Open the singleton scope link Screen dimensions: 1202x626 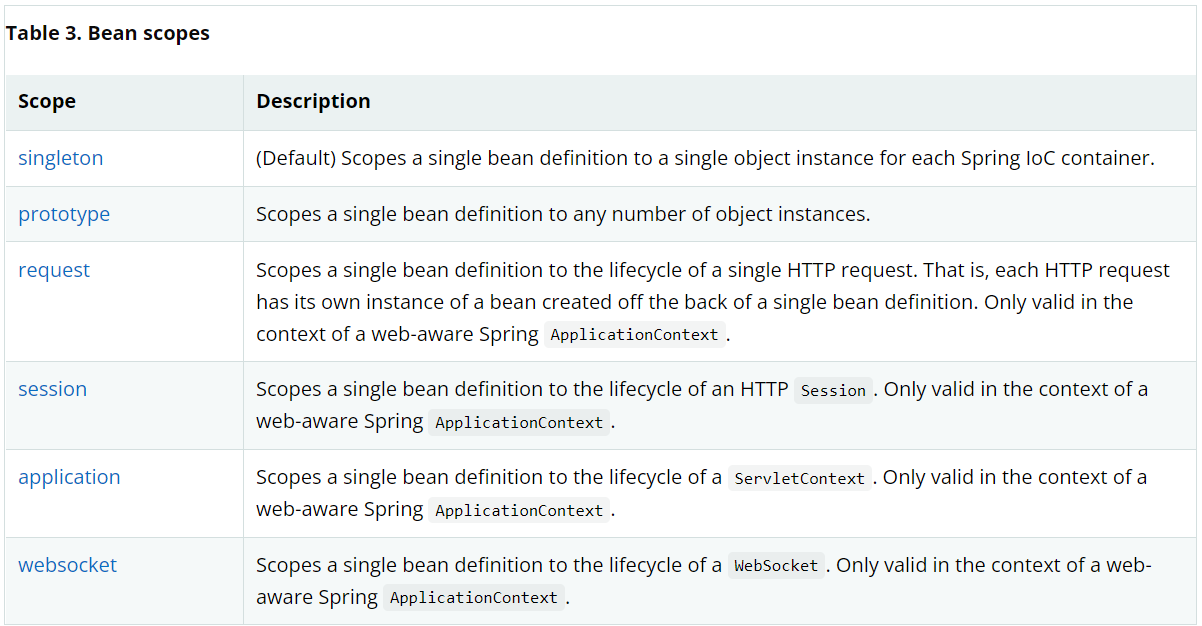[60, 158]
